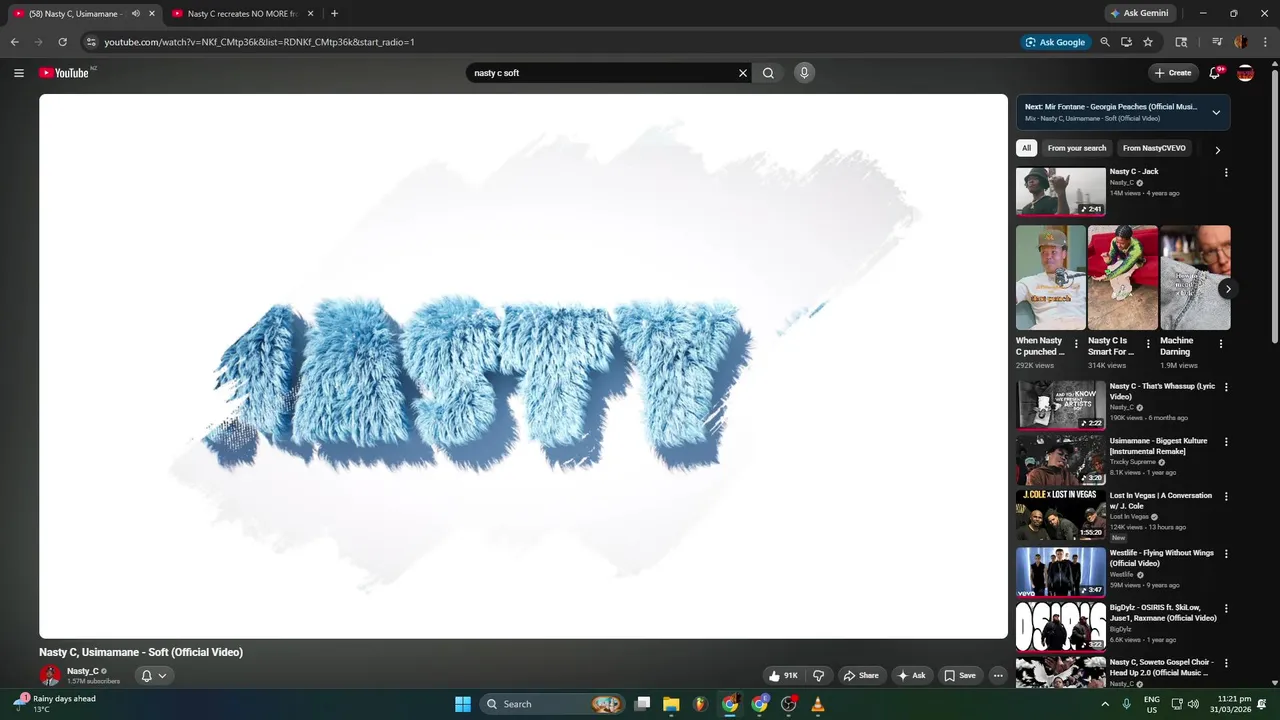Open Usimamane - Biggest Kulture thumbnail
Viewport: 1280px width, 720px height.
point(1061,460)
